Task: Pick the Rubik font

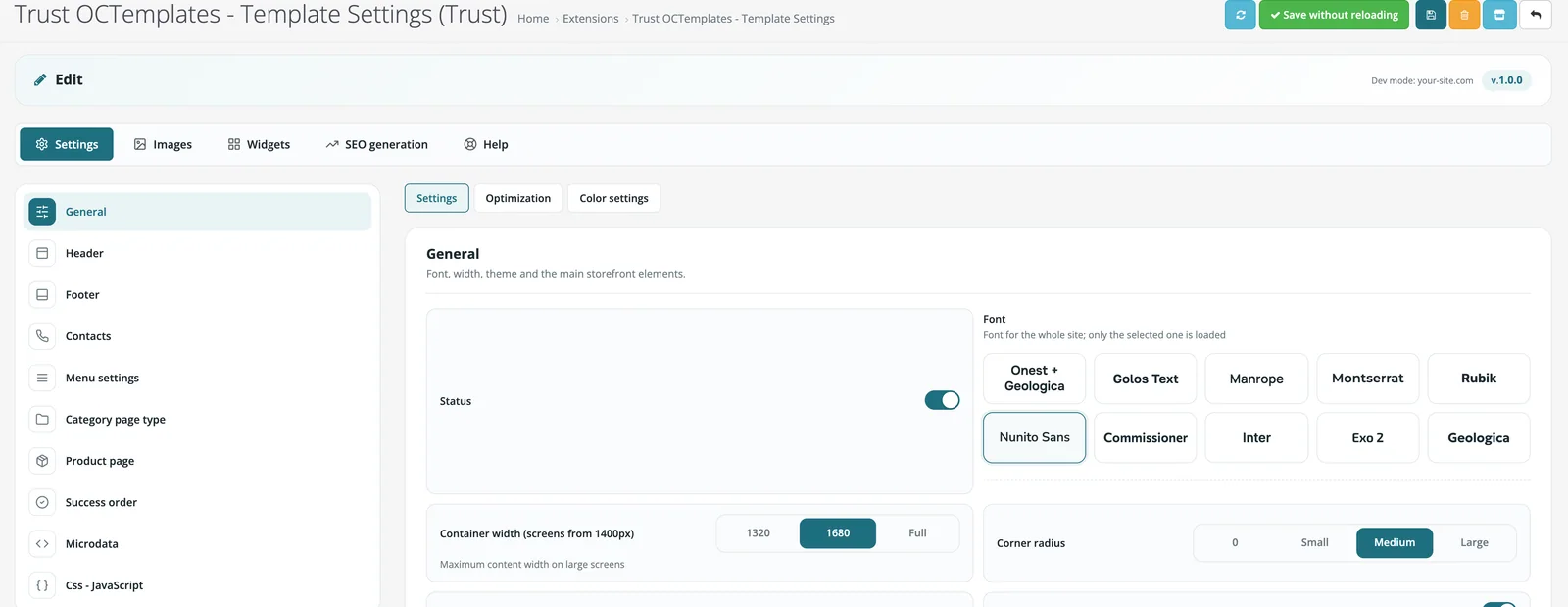Action: [x=1479, y=379]
